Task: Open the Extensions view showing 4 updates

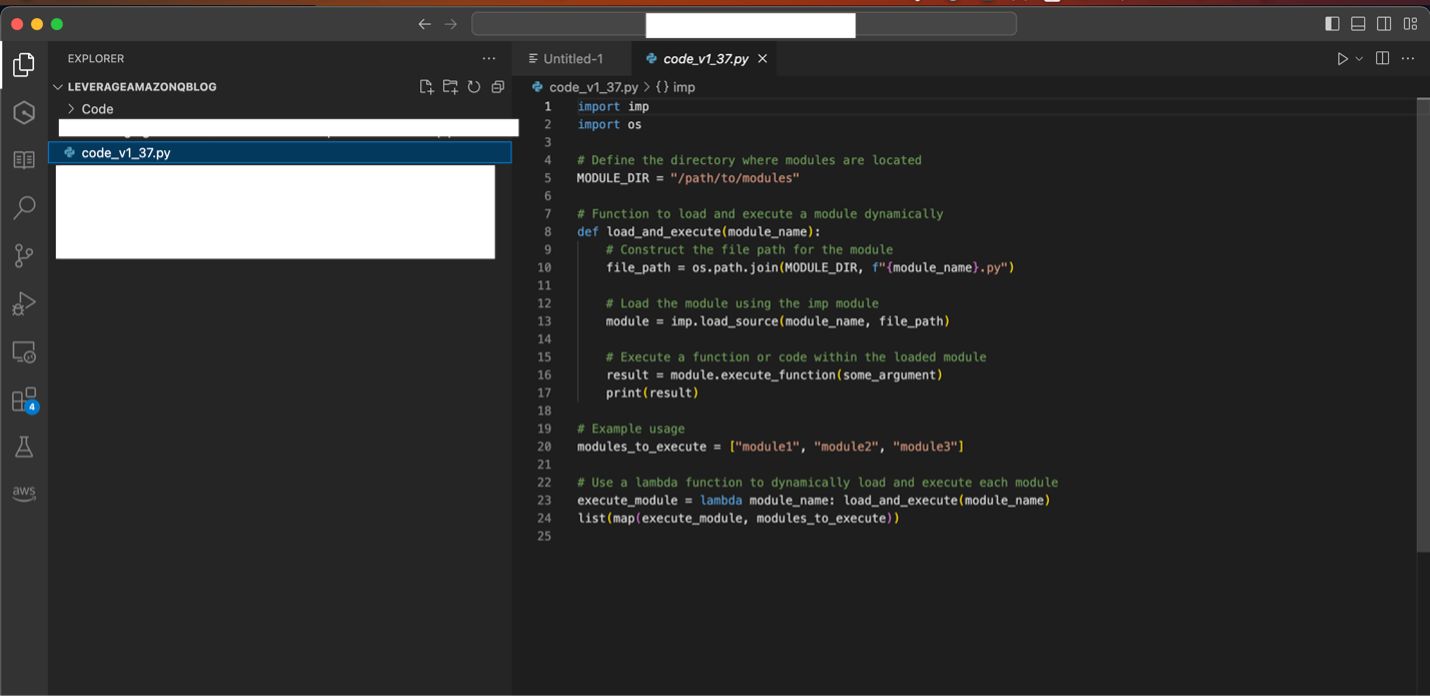Action: coord(23,399)
